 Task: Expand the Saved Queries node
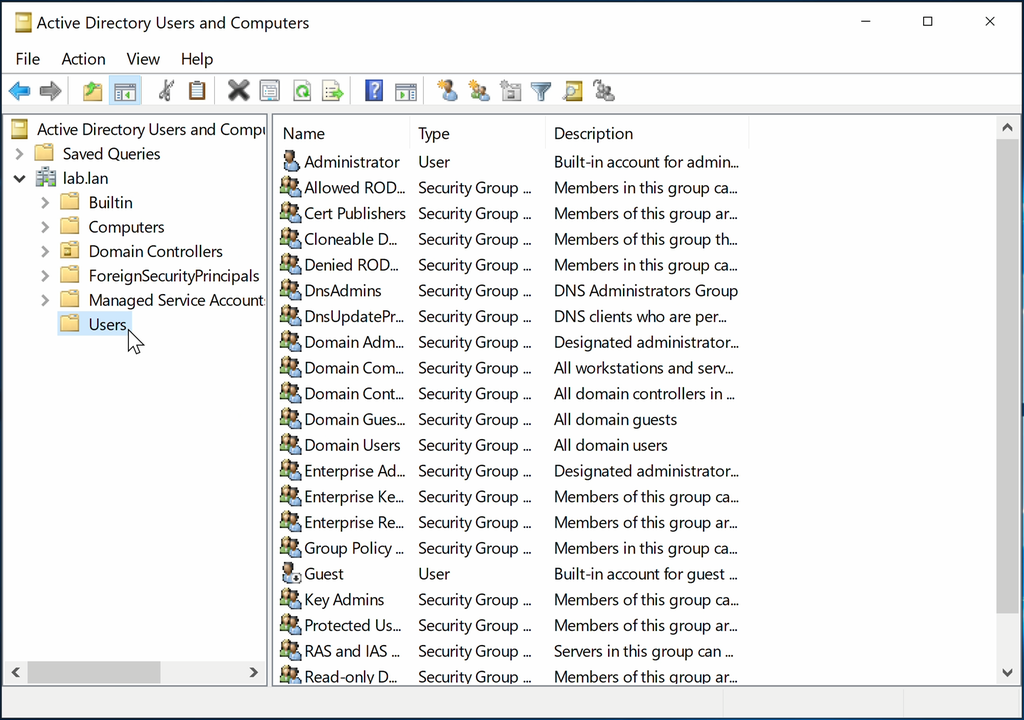pos(20,154)
